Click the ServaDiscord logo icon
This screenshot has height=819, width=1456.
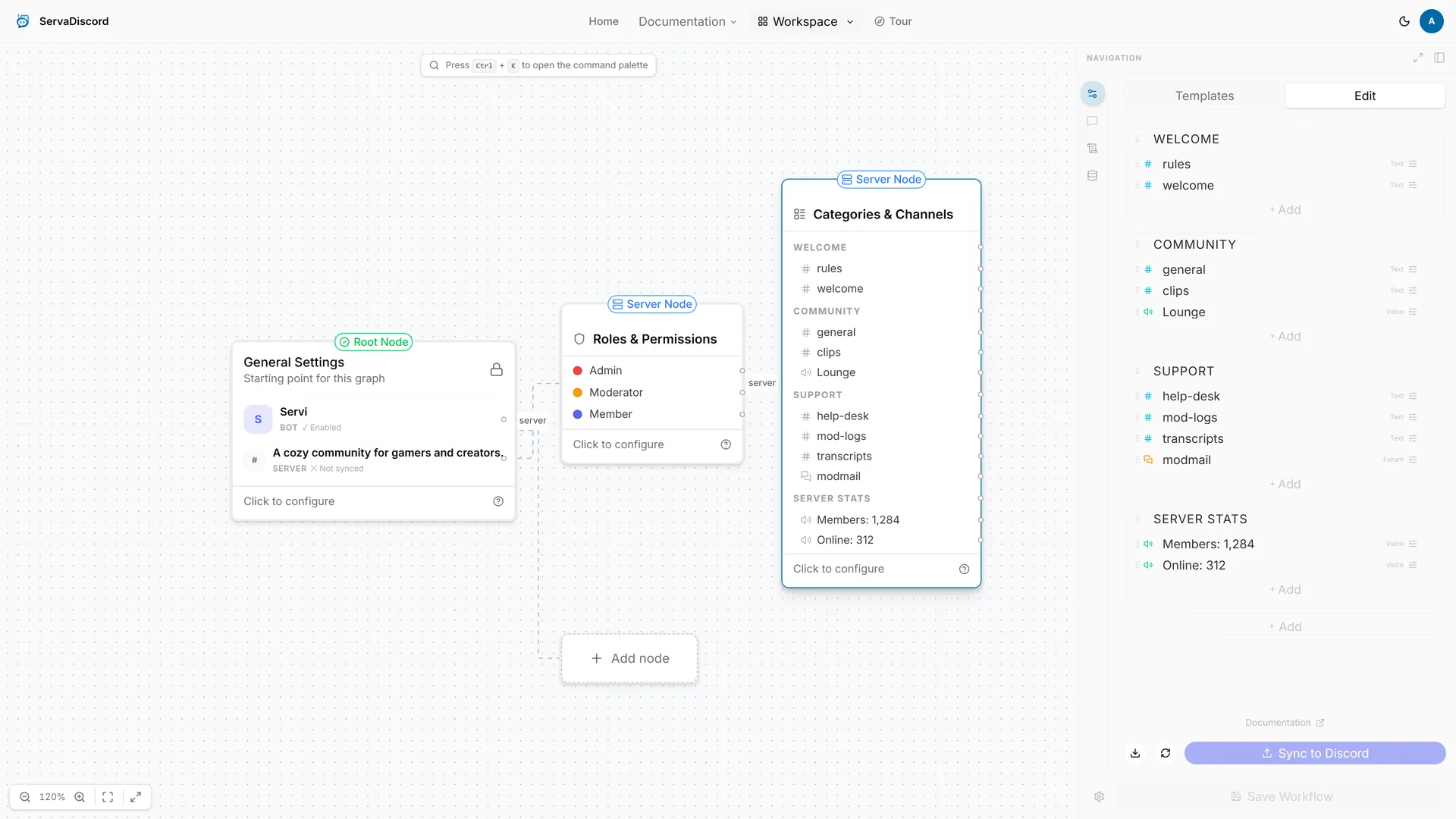click(23, 21)
